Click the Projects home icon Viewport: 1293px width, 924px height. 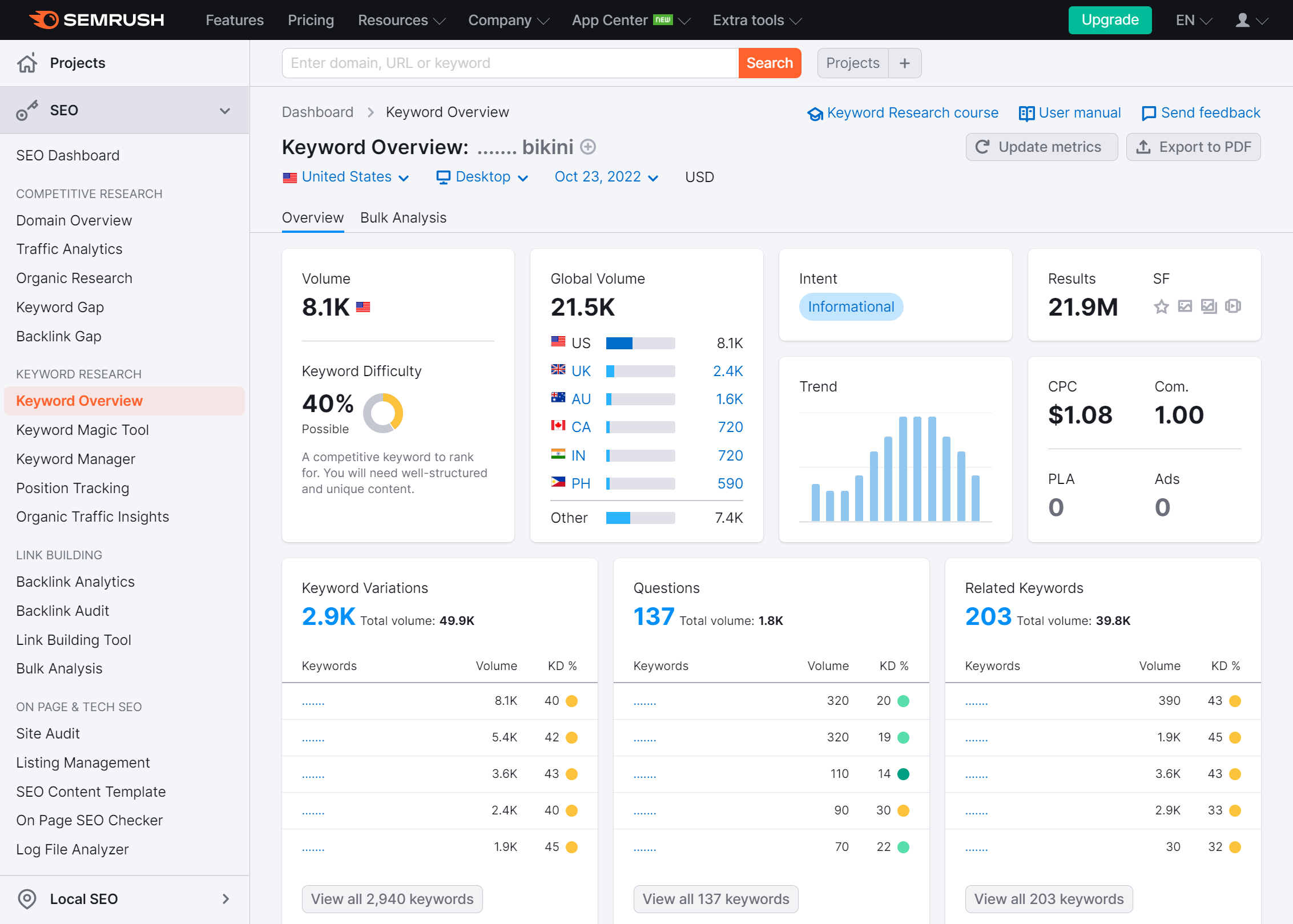(x=27, y=63)
